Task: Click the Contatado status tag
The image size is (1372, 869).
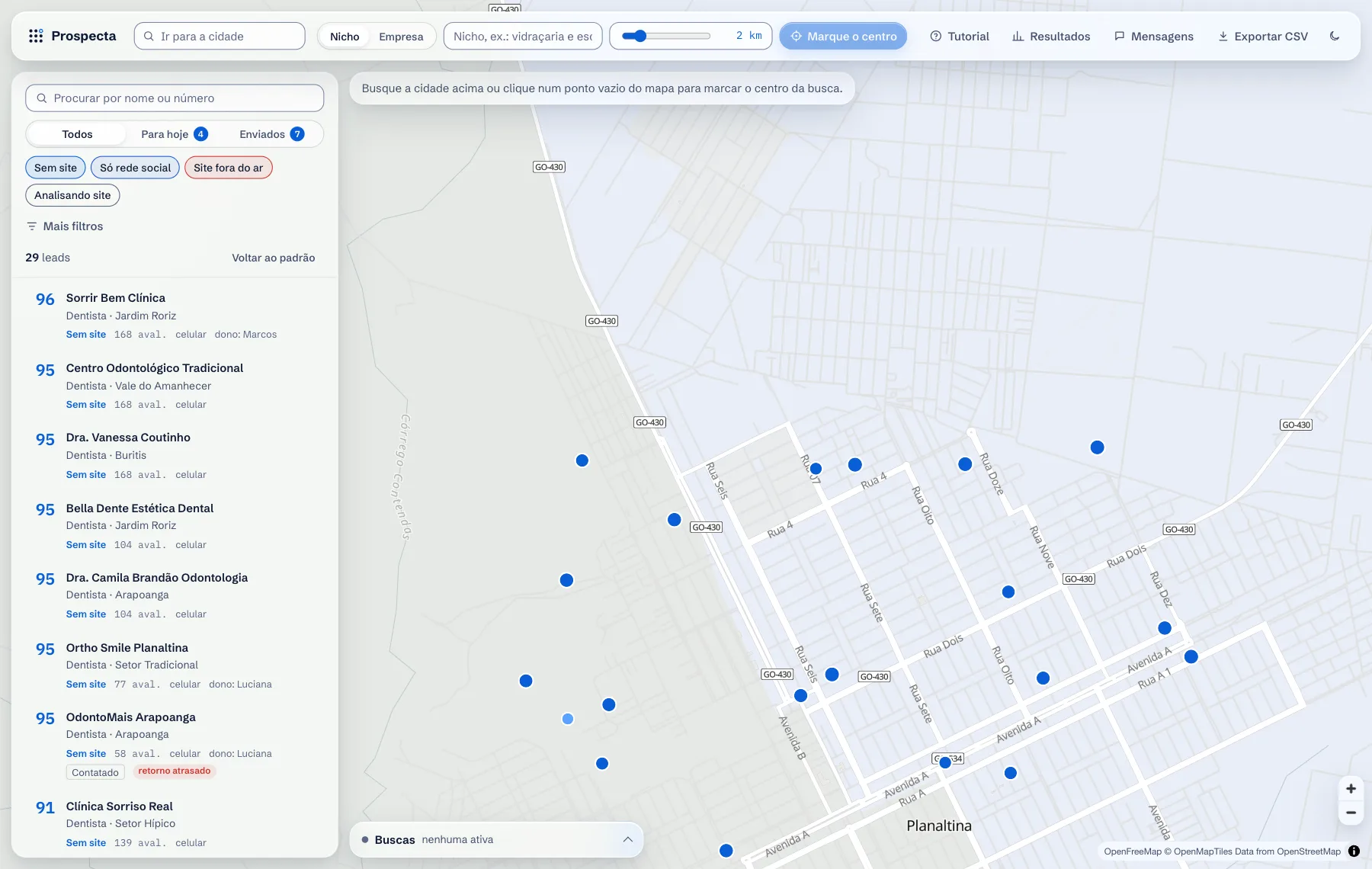Action: tap(95, 772)
